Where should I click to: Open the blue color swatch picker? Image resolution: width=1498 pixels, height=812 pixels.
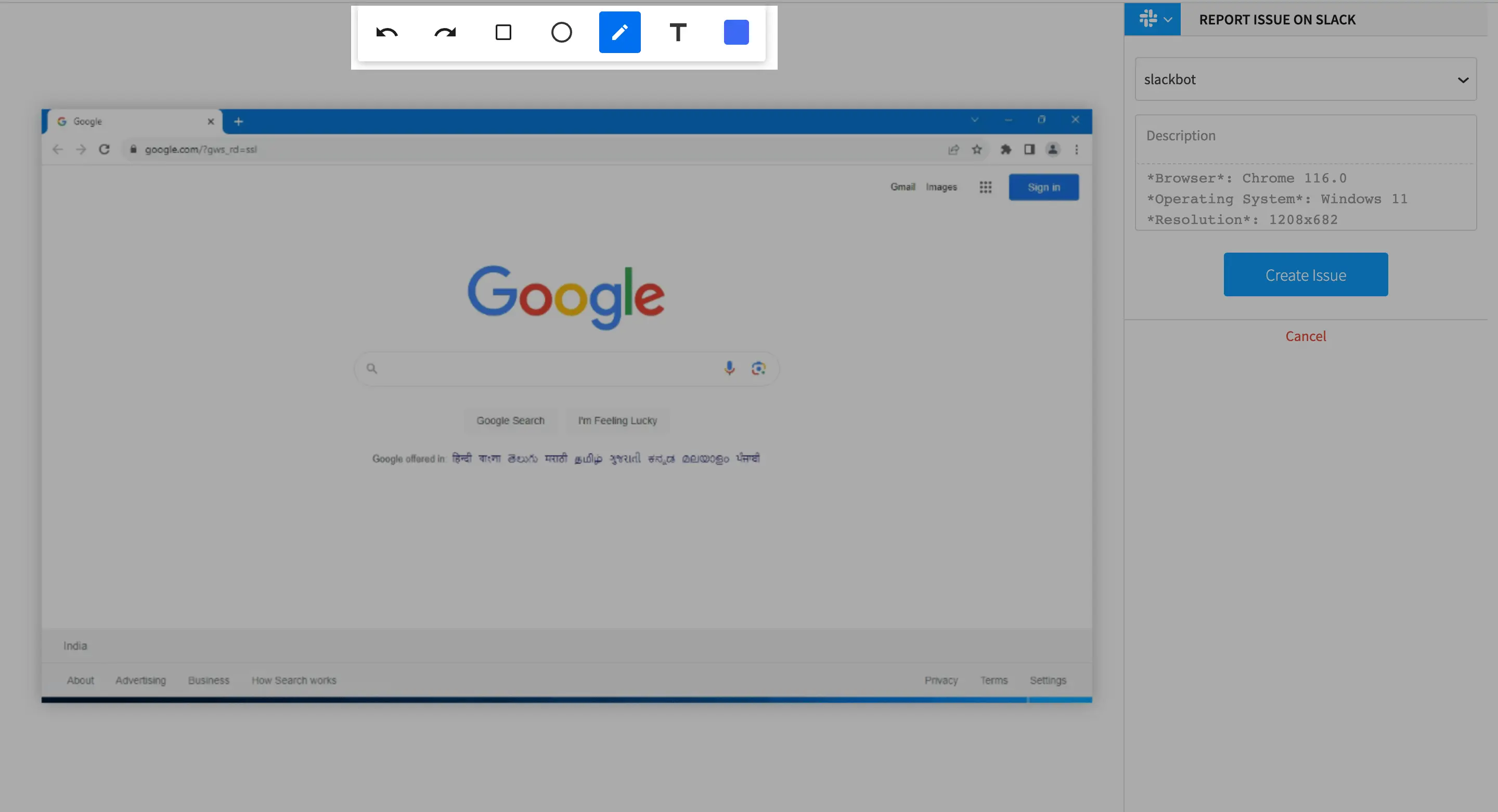pyautogui.click(x=735, y=33)
